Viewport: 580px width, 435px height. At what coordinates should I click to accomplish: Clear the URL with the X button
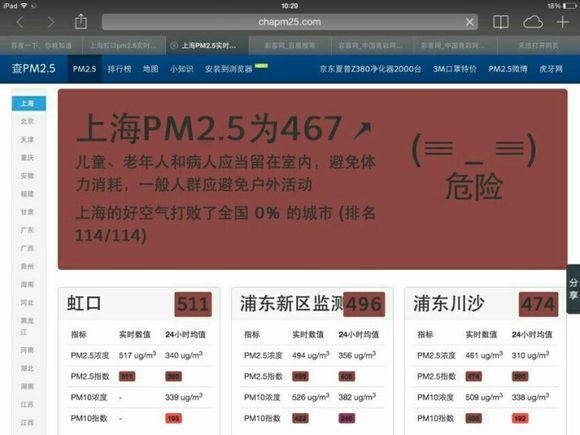tap(469, 22)
